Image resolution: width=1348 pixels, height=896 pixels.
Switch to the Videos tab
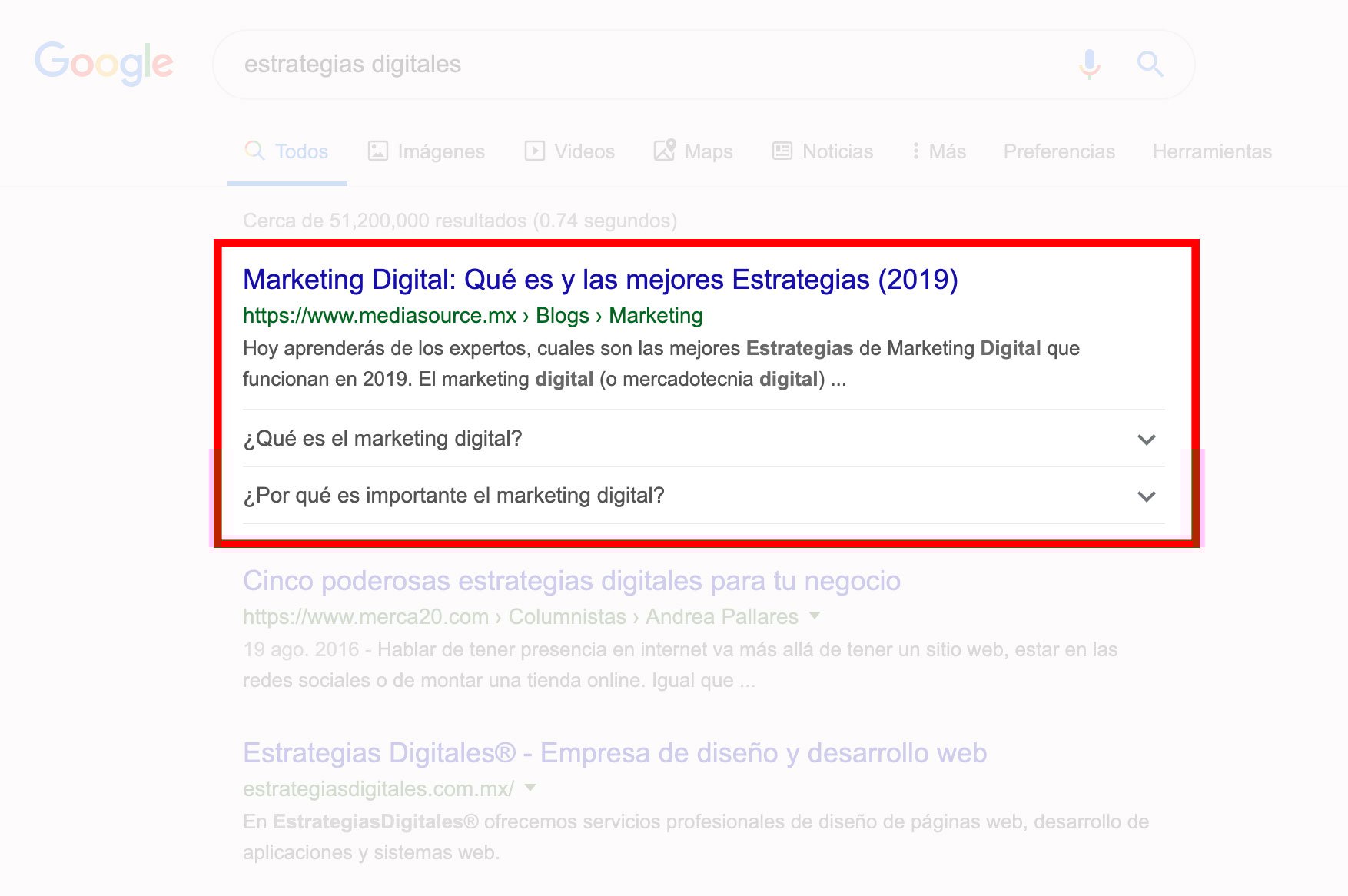coord(569,151)
